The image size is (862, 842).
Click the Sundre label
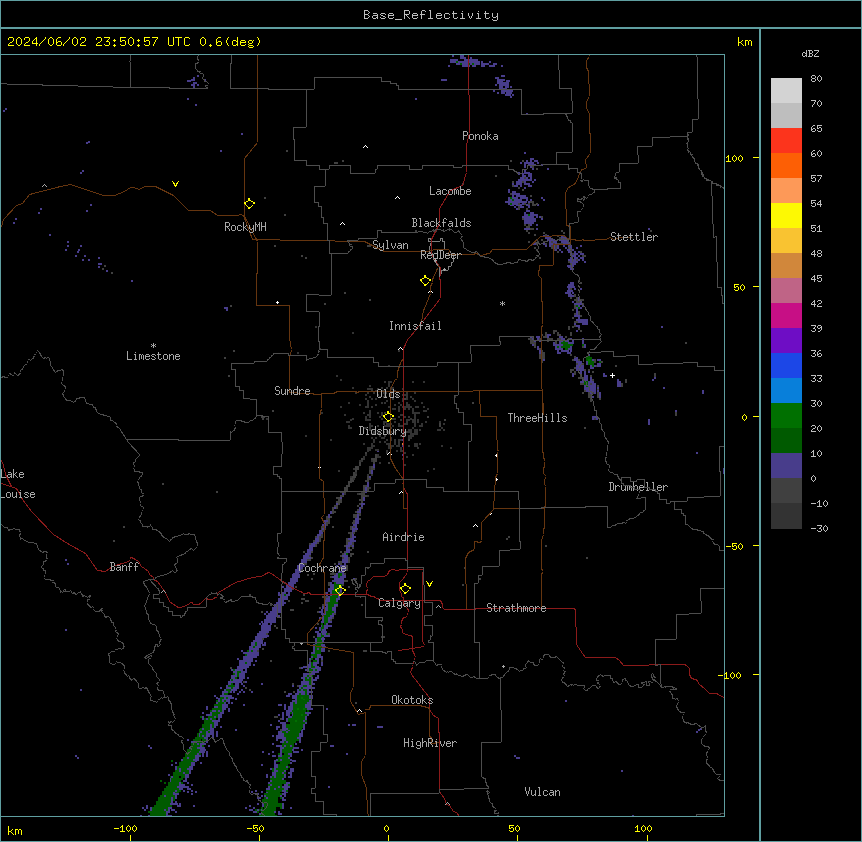tap(292, 391)
